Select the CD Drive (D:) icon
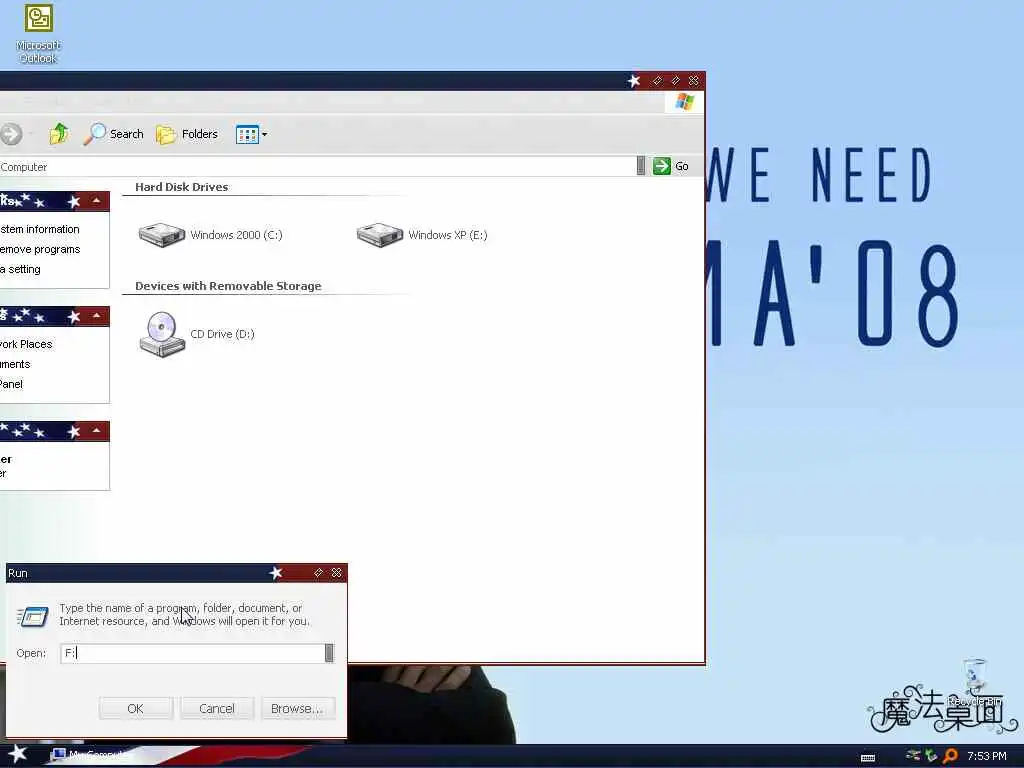Screen dimensions: 1024x768 pyautogui.click(x=197, y=334)
